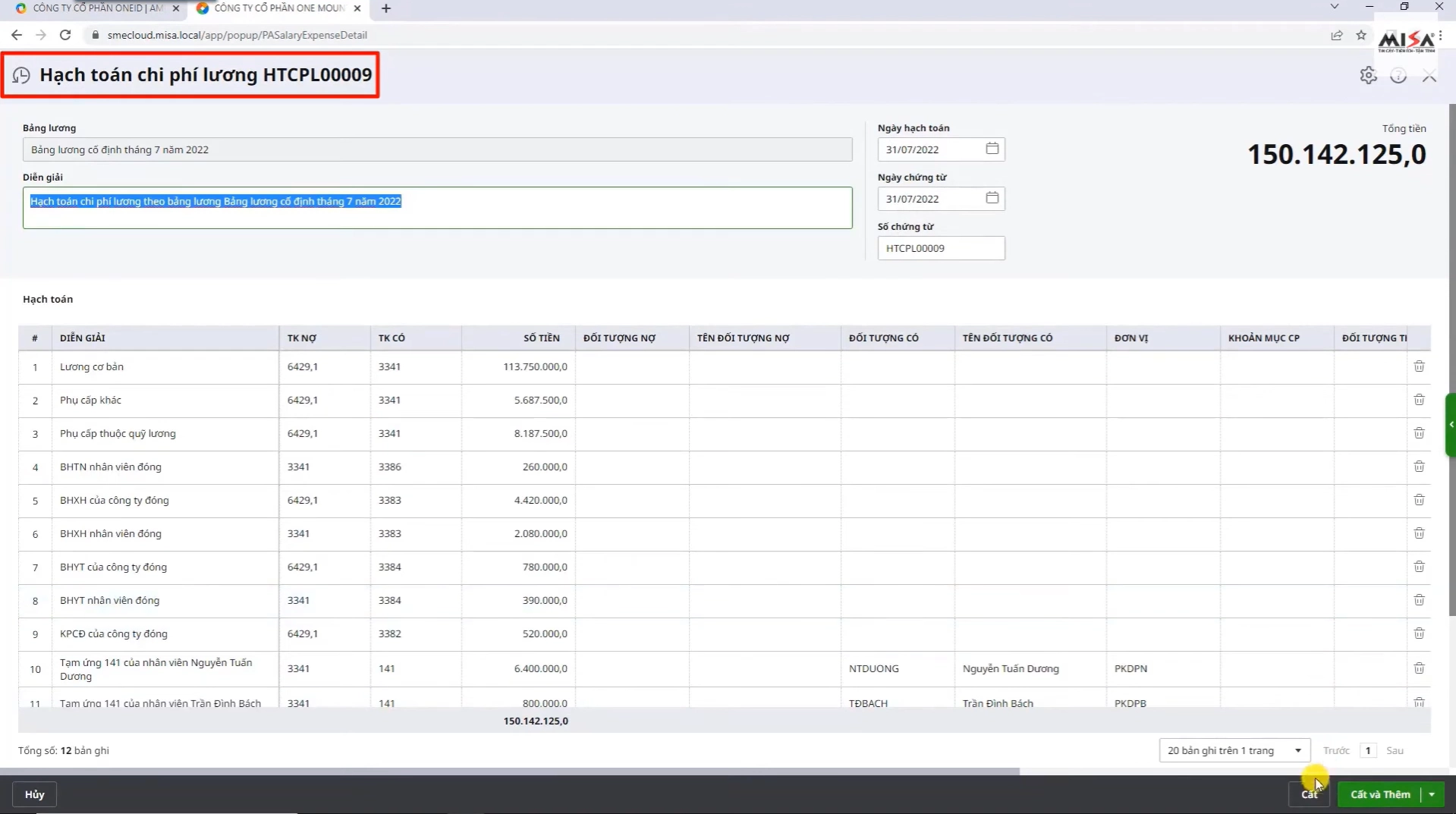Open calendar picker for Ngày chứng từ
Image resolution: width=1456 pixels, height=814 pixels.
click(x=992, y=198)
